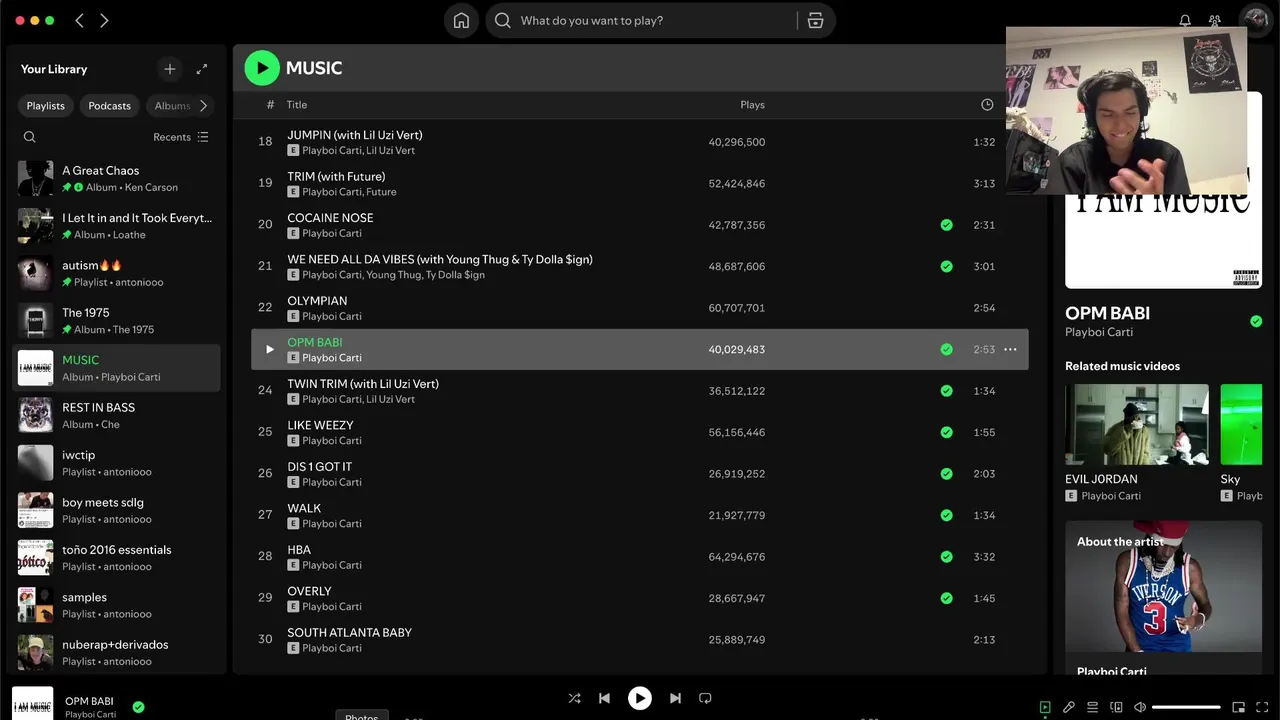
Task: Toggle saved check on HBA row
Action: coord(946,557)
